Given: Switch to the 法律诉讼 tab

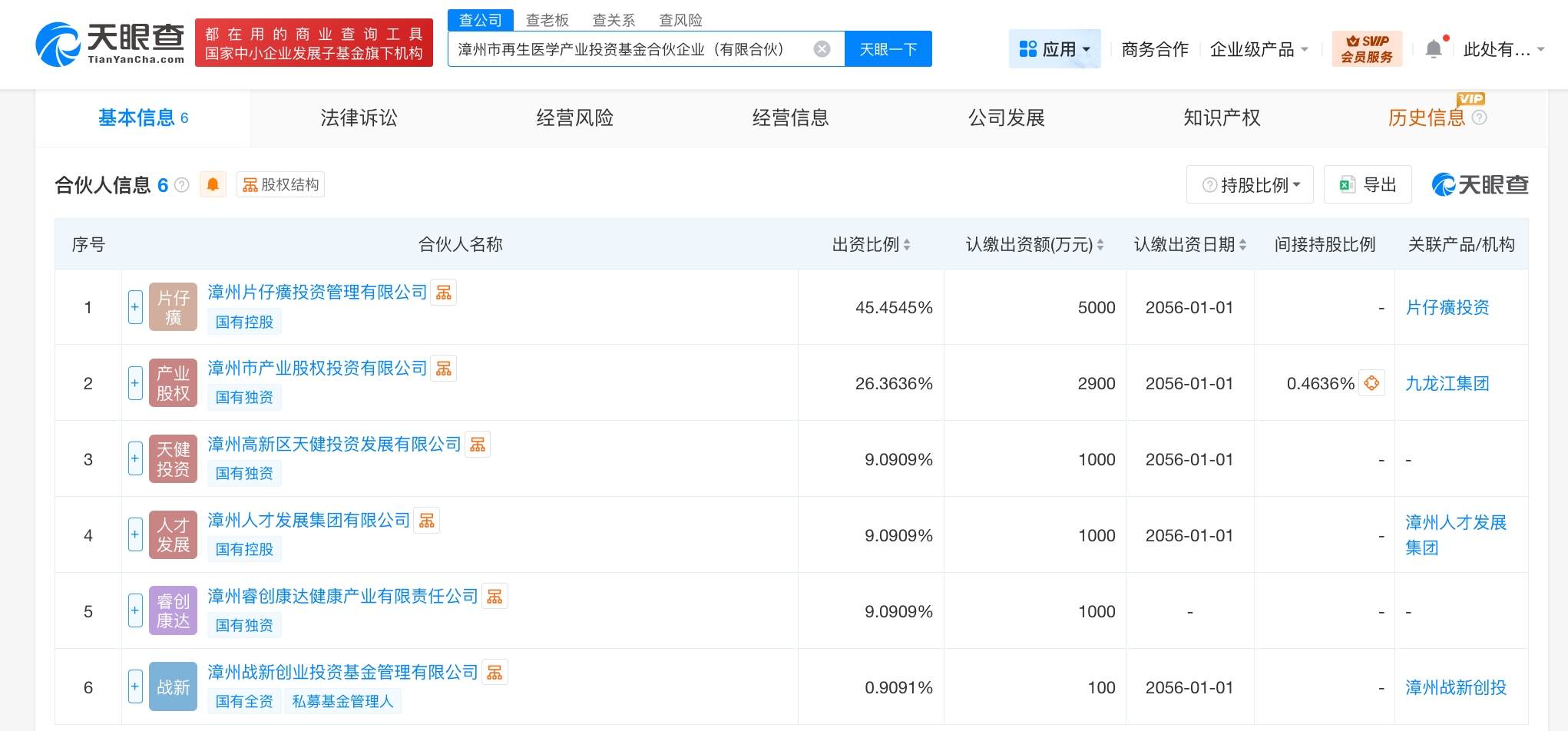Looking at the screenshot, I should click(x=359, y=117).
